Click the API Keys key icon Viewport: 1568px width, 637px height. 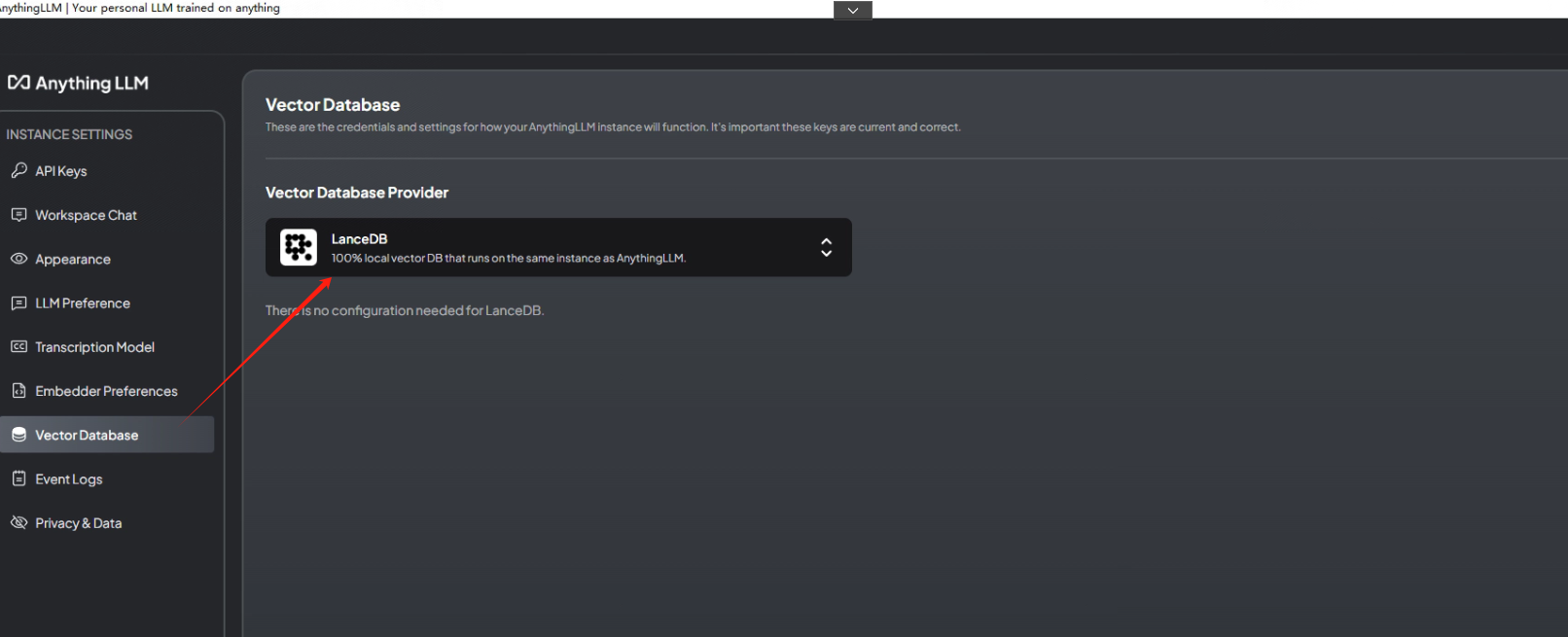tap(18, 170)
